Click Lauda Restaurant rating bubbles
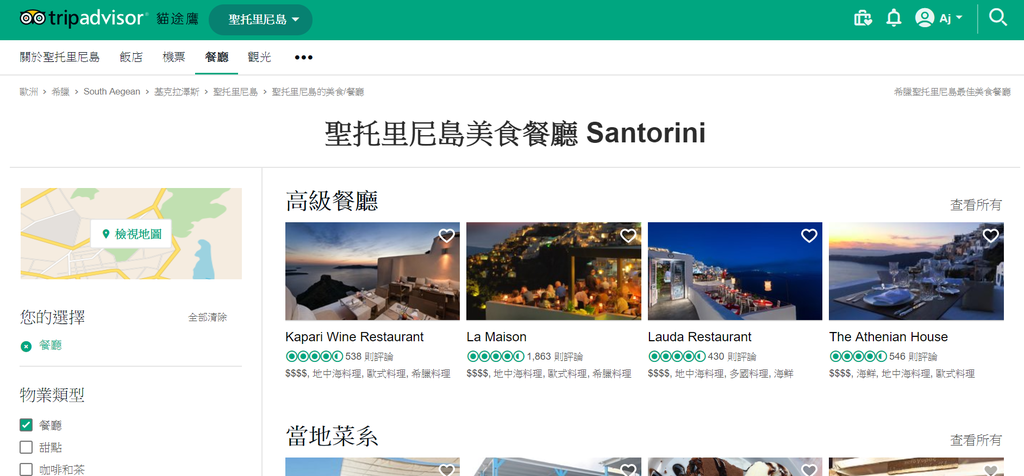 [677, 357]
